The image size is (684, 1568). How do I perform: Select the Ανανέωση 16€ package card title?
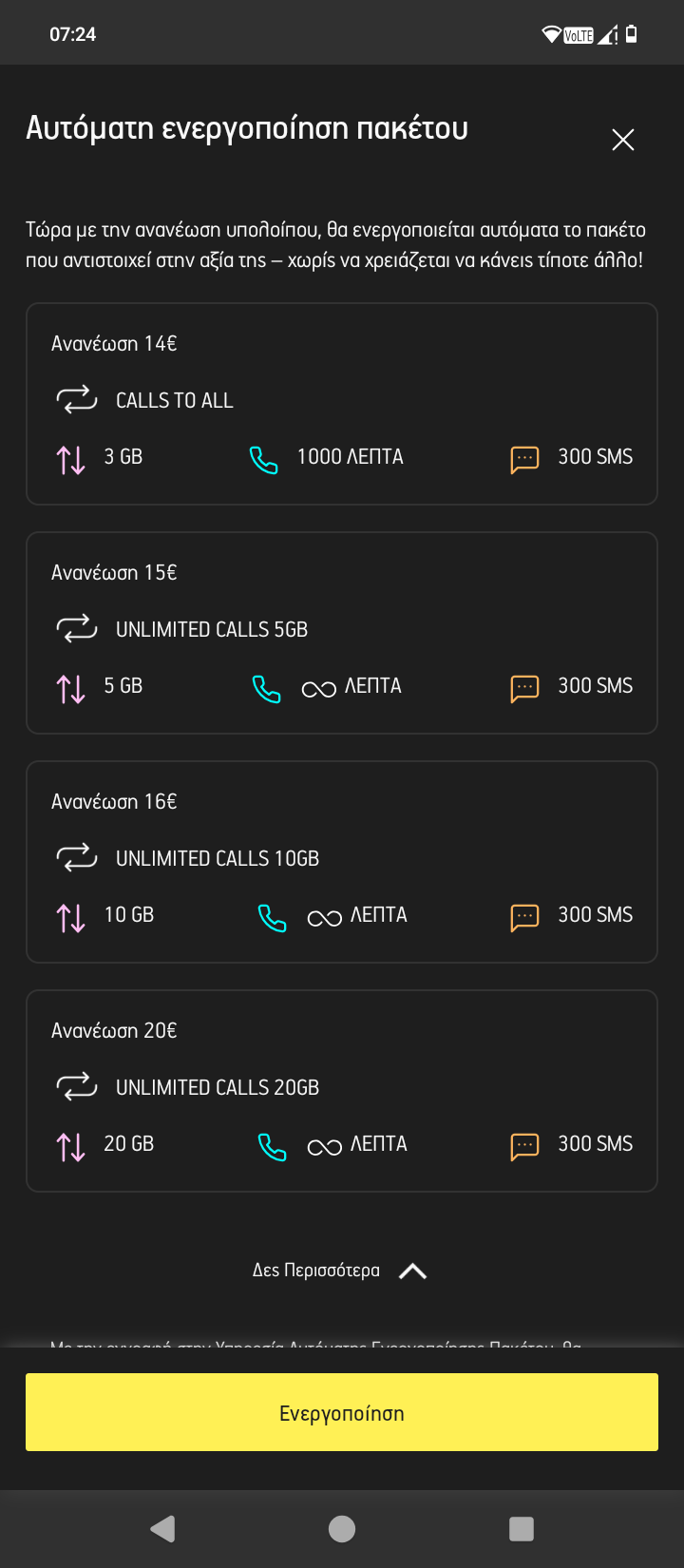(x=114, y=801)
